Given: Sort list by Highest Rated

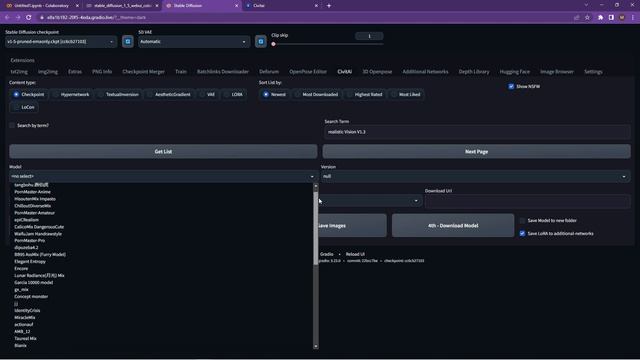Looking at the screenshot, I should click(x=365, y=94).
